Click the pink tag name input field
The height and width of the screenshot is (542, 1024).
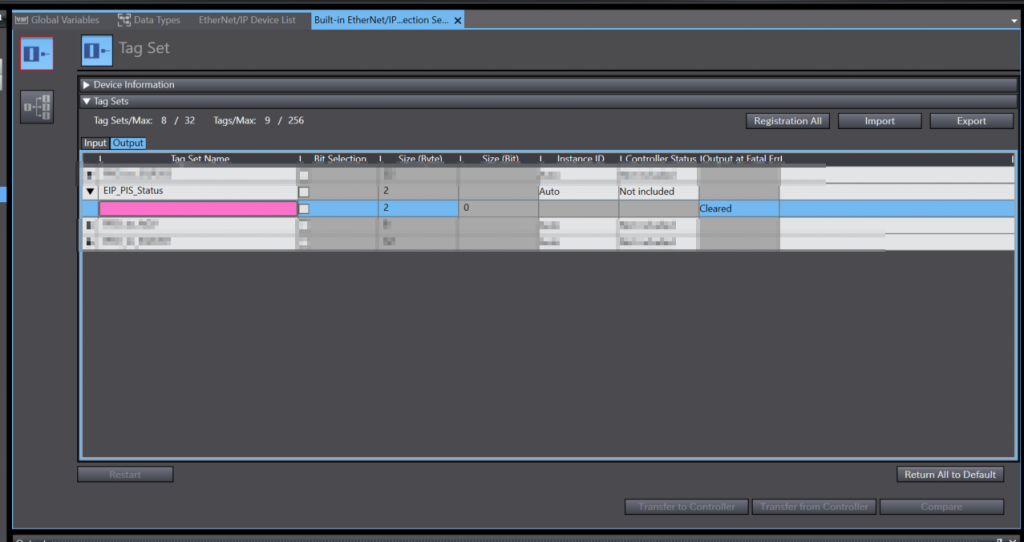[x=197, y=209]
